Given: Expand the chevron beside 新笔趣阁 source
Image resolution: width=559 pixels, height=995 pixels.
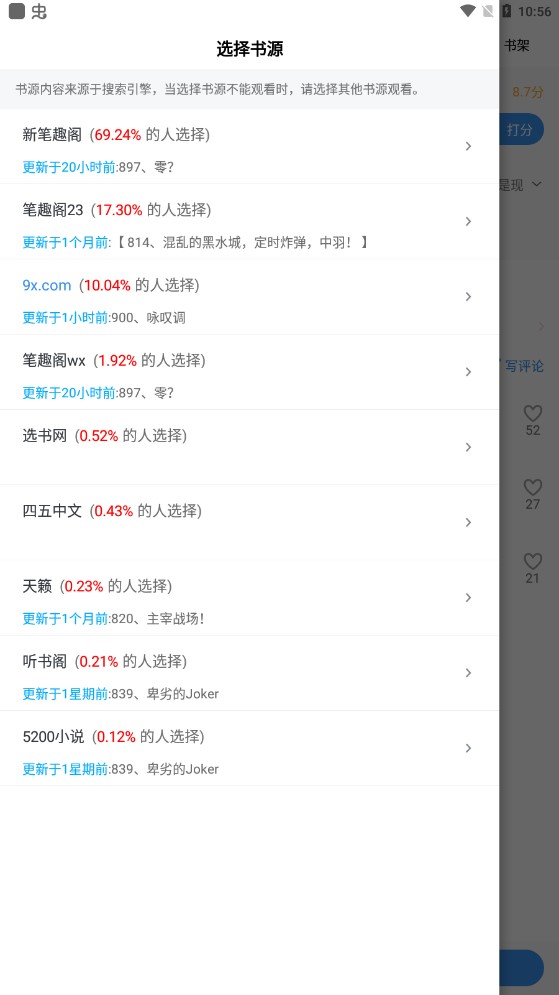Looking at the screenshot, I should click(x=468, y=146).
